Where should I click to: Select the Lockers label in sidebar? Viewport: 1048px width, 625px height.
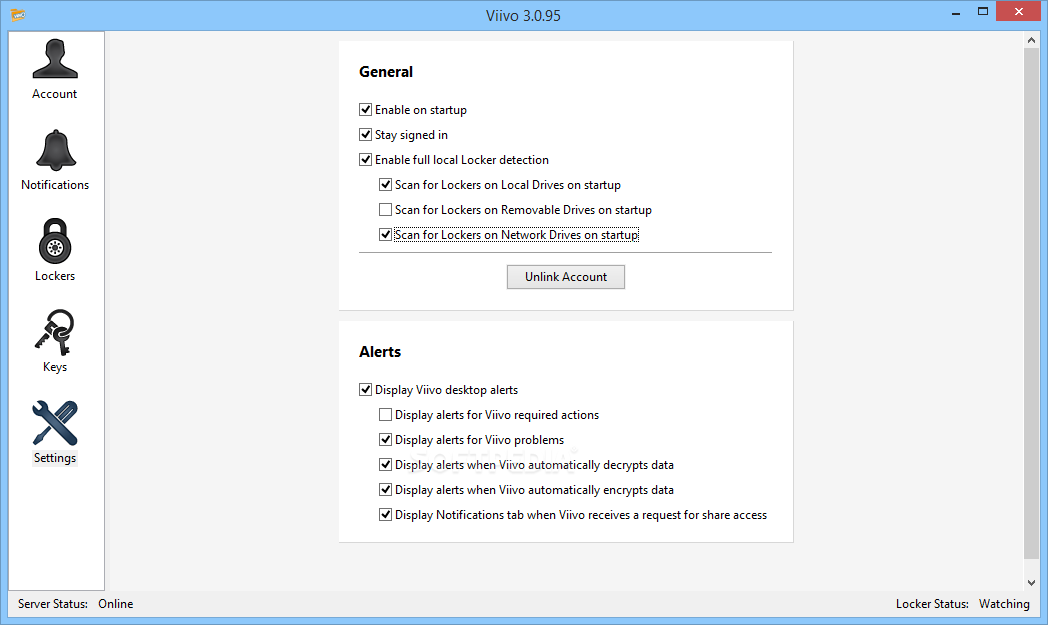coord(55,275)
